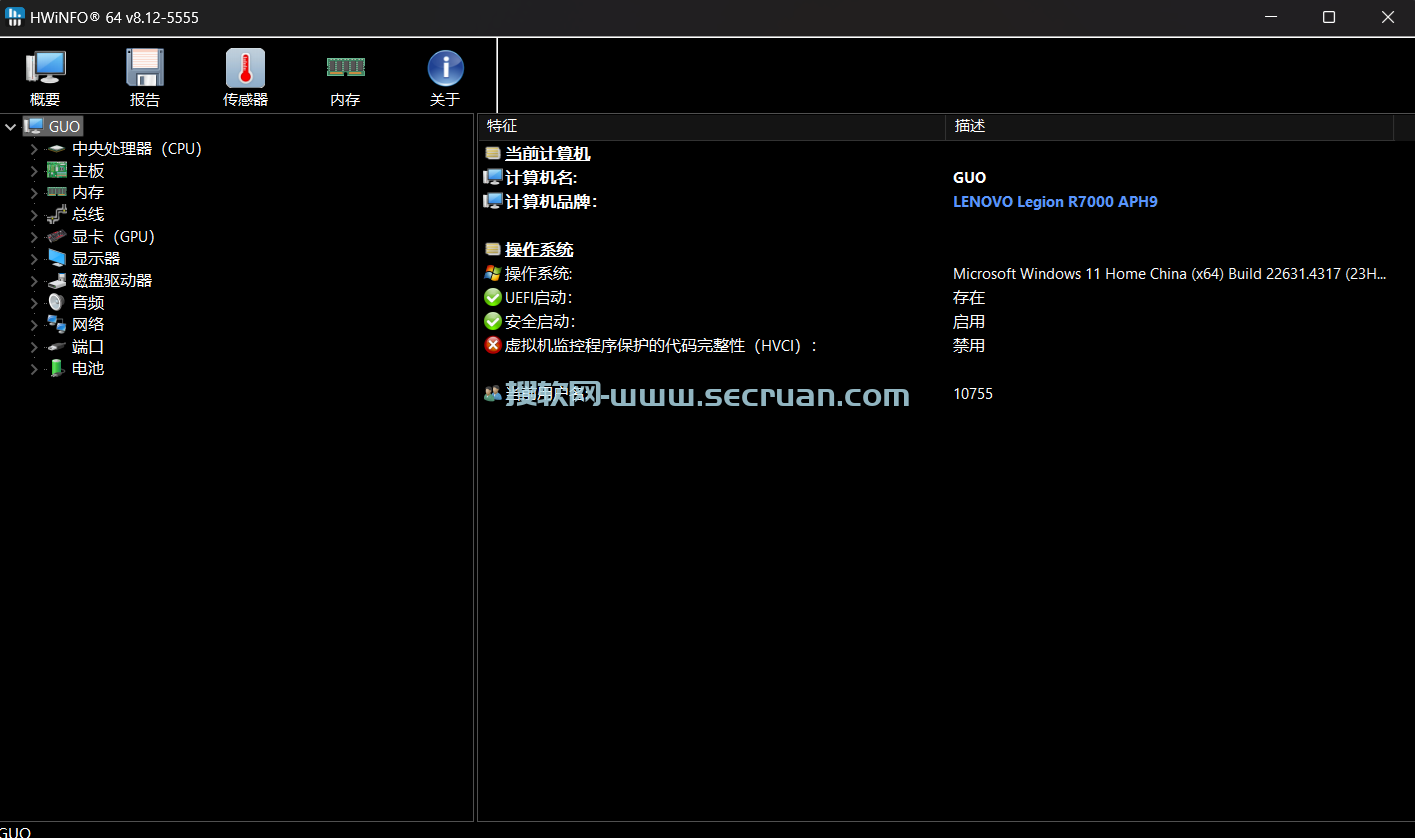This screenshot has width=1415, height=838.
Task: Click the green check icon beside UEFI启动
Action: 492,297
